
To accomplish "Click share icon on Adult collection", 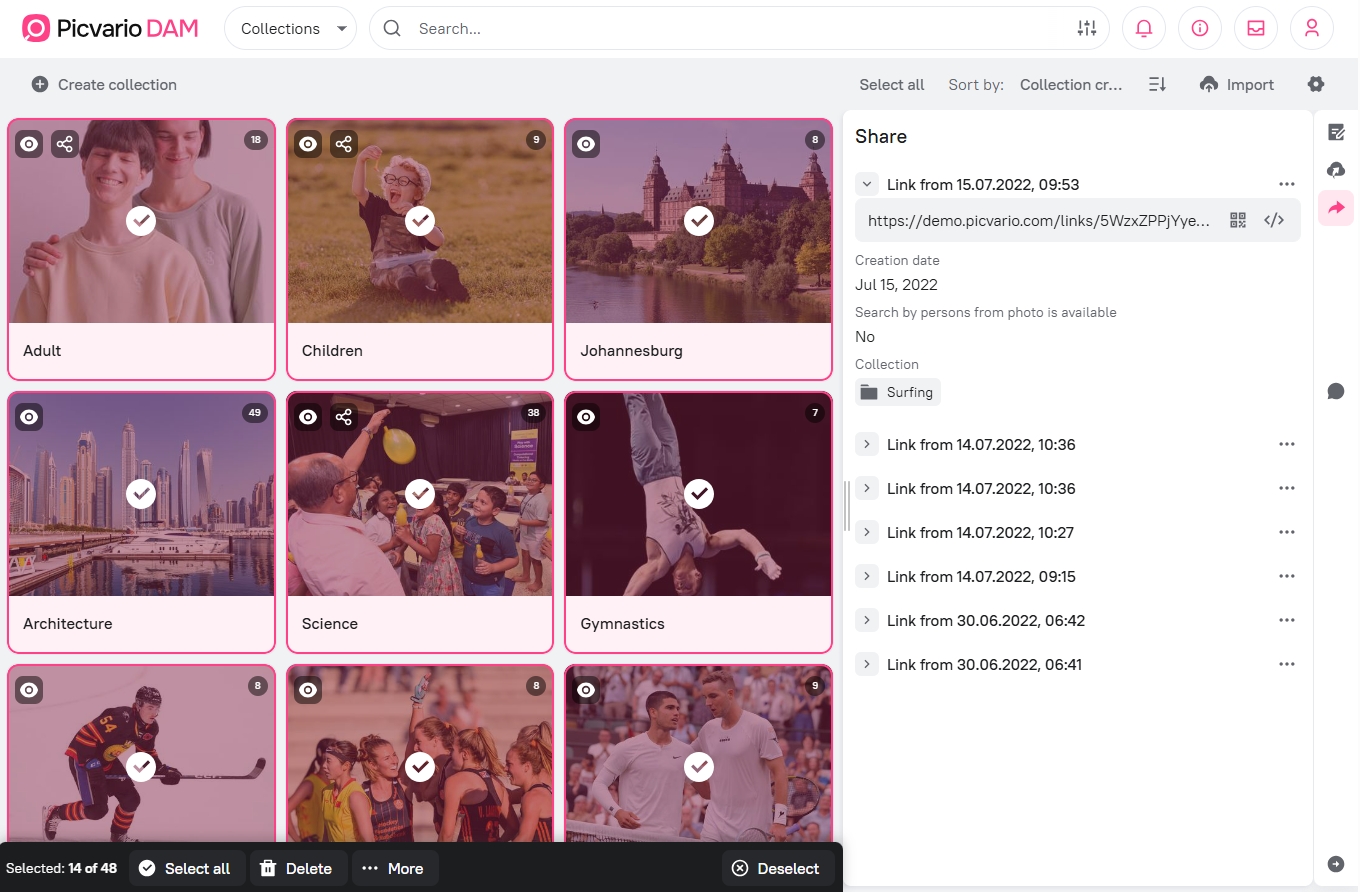I will (x=65, y=144).
